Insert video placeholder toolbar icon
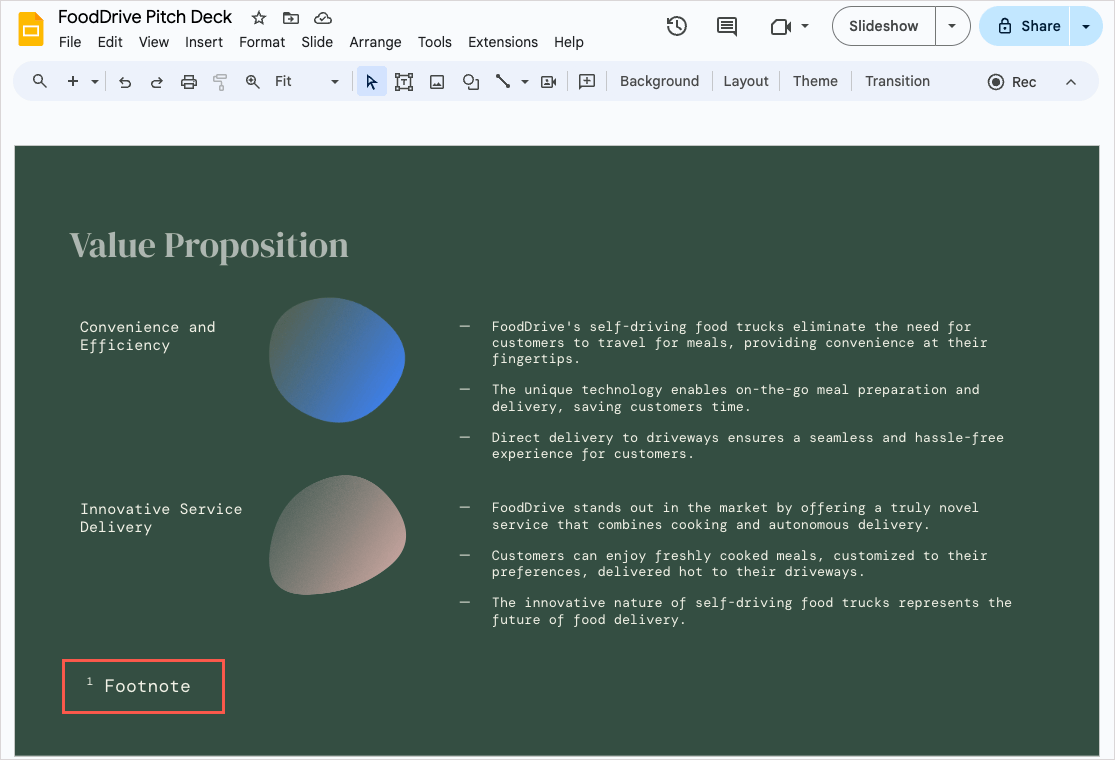This screenshot has width=1115, height=760. [548, 82]
